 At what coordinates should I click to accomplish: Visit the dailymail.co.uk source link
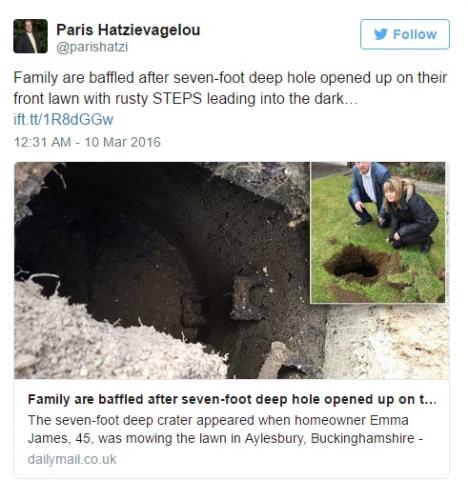click(72, 459)
